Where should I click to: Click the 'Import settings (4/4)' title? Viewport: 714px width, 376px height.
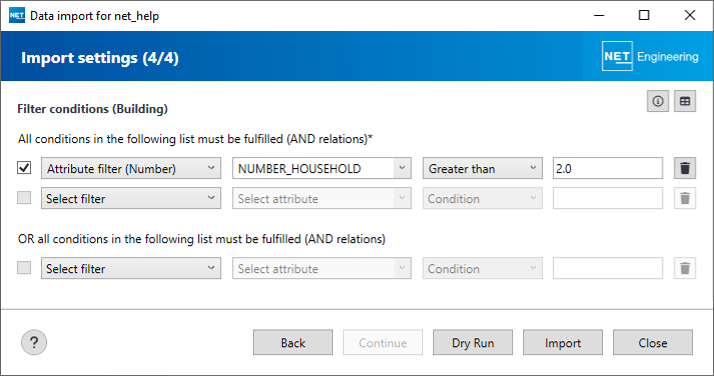point(100,58)
